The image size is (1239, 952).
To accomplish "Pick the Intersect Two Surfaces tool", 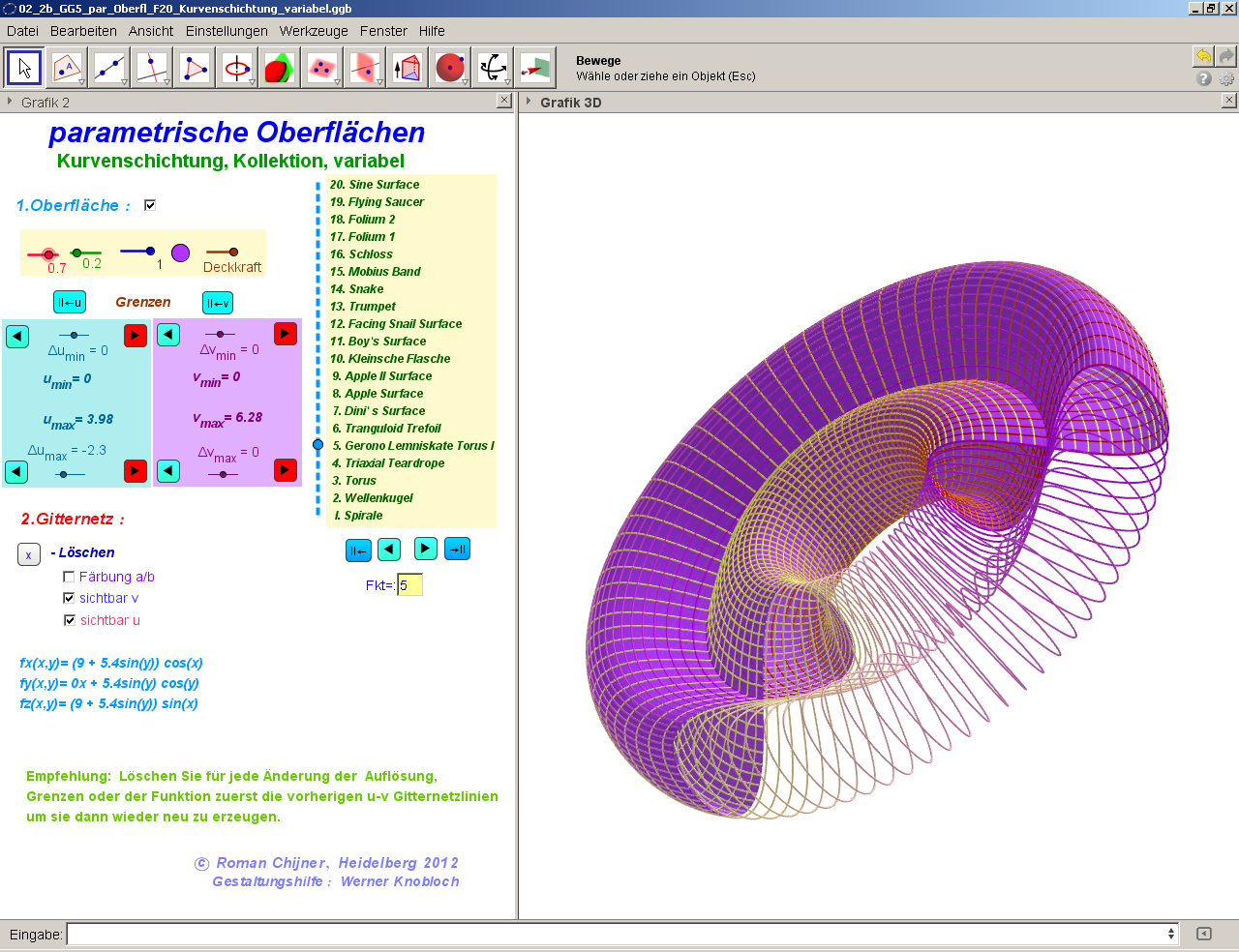I will [280, 68].
